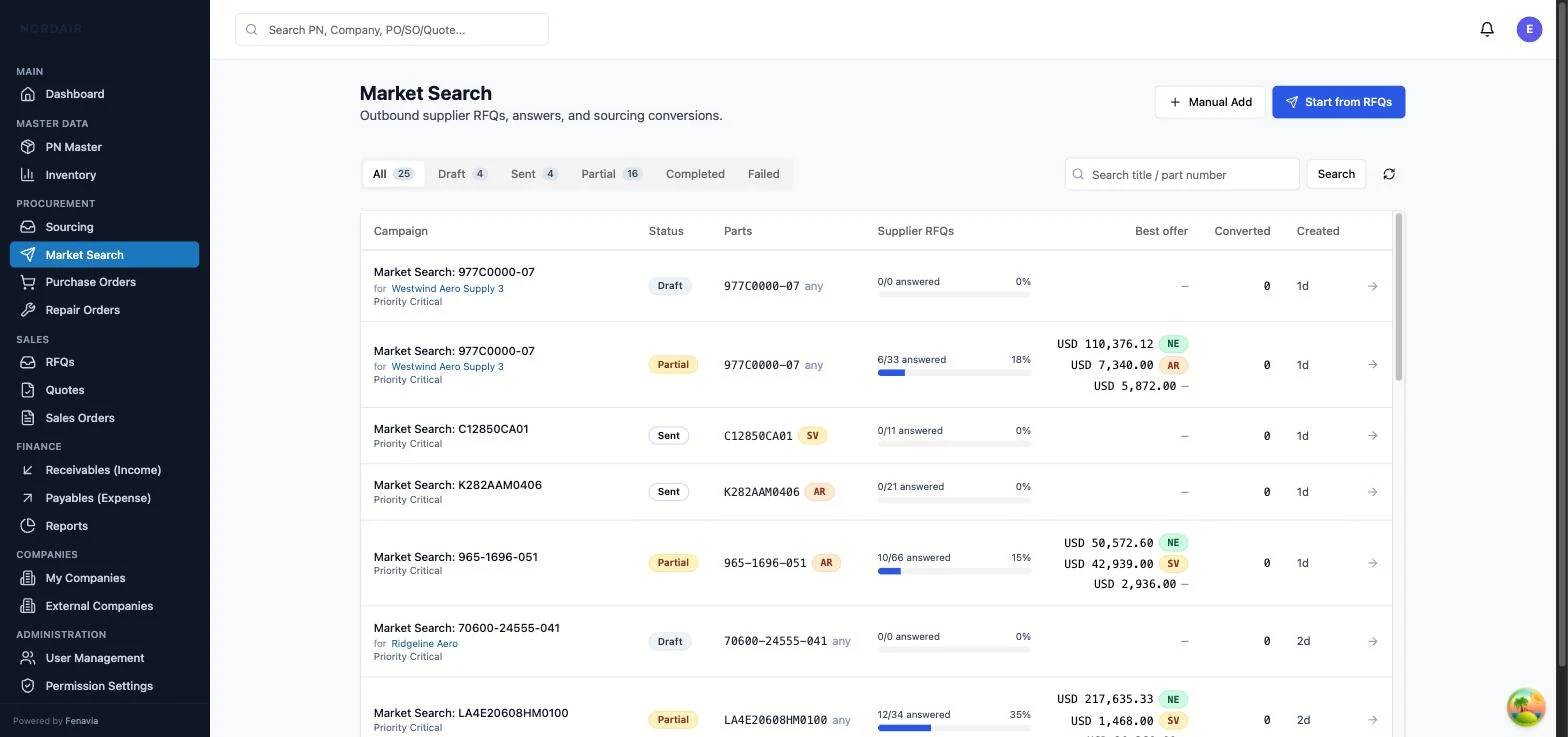Open the notifications bell
1568x737 pixels.
pyautogui.click(x=1487, y=29)
